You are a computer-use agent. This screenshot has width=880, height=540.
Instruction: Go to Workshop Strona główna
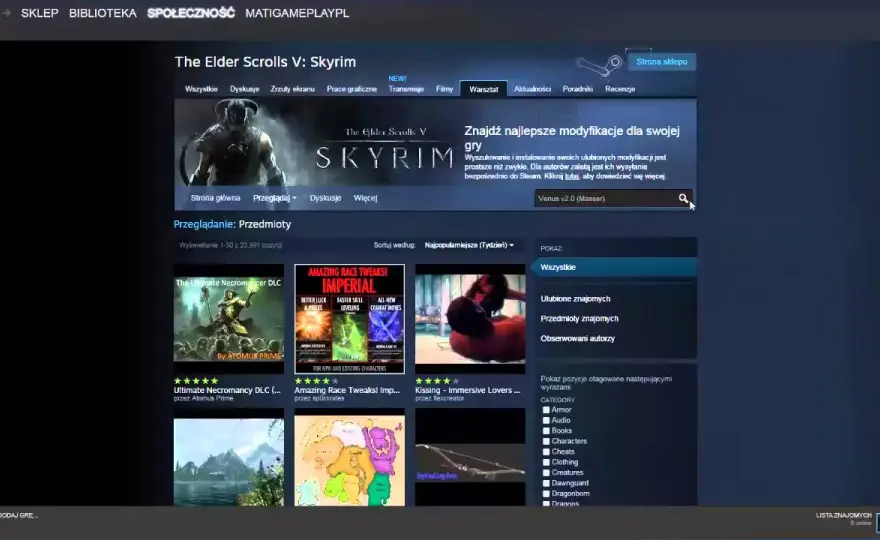215,198
